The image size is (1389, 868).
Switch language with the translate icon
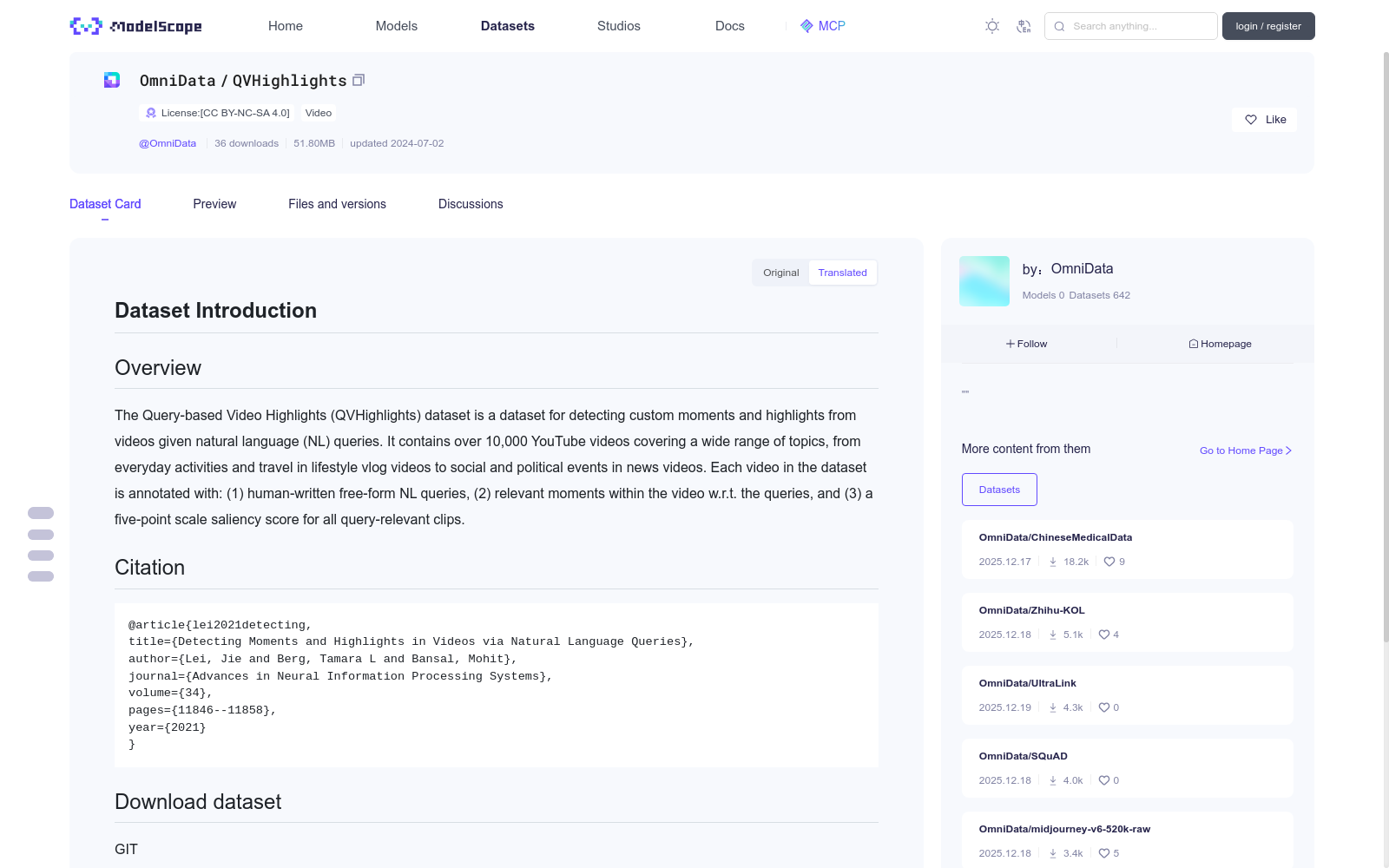pyautogui.click(x=1024, y=26)
